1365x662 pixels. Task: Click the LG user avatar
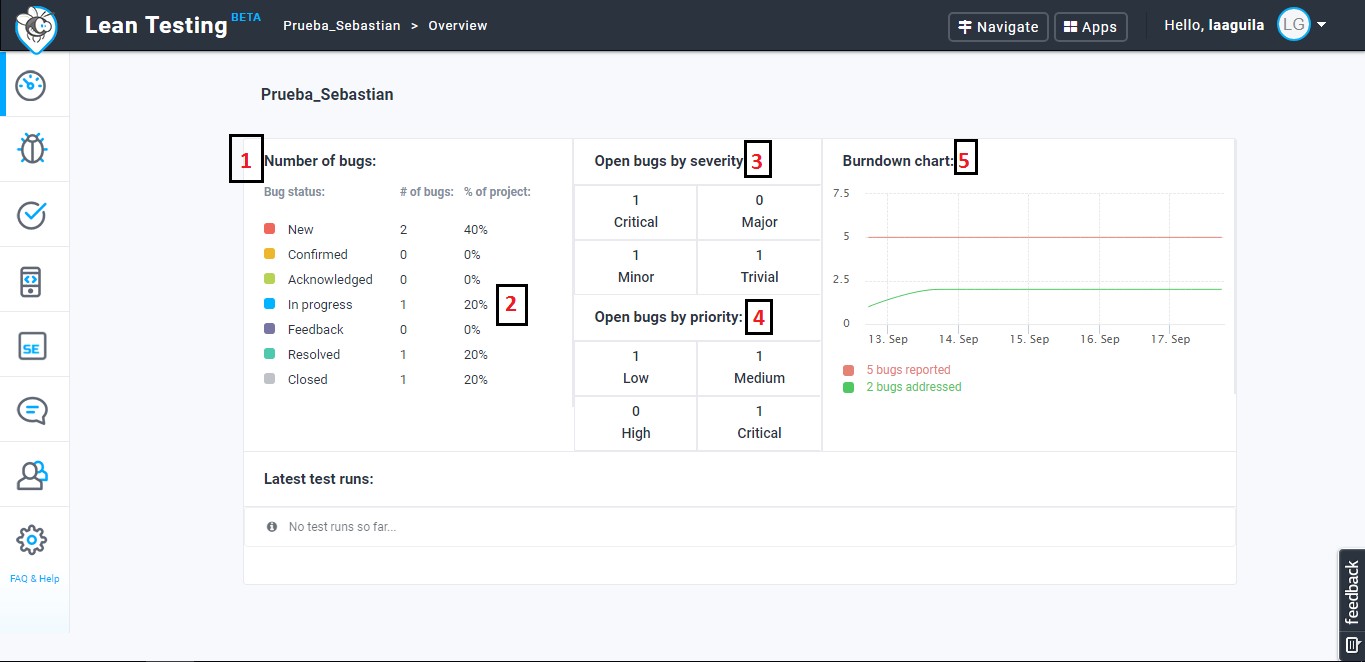(1293, 26)
